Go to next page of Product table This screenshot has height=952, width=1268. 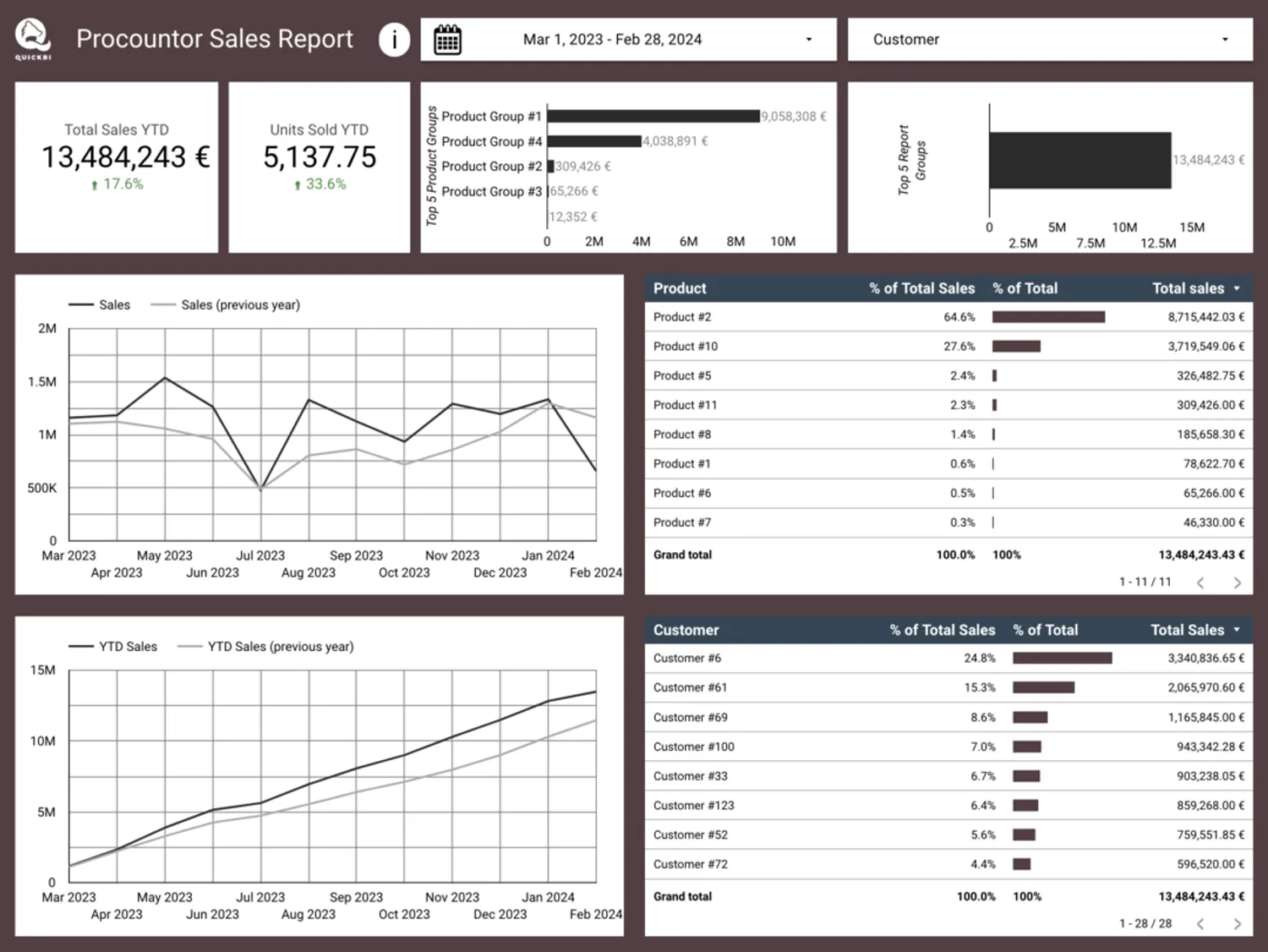(1238, 583)
